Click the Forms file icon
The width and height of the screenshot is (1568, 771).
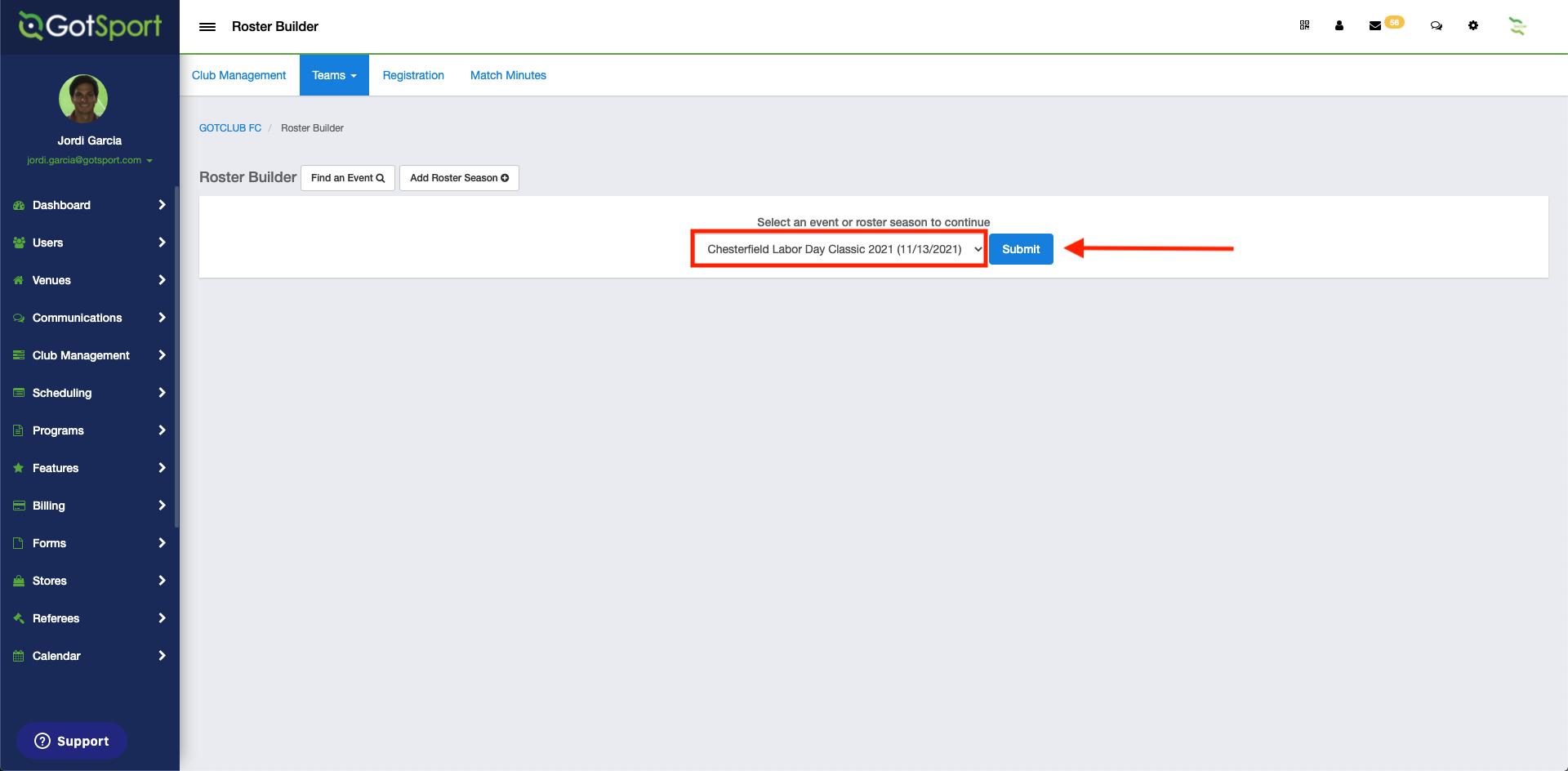[18, 543]
